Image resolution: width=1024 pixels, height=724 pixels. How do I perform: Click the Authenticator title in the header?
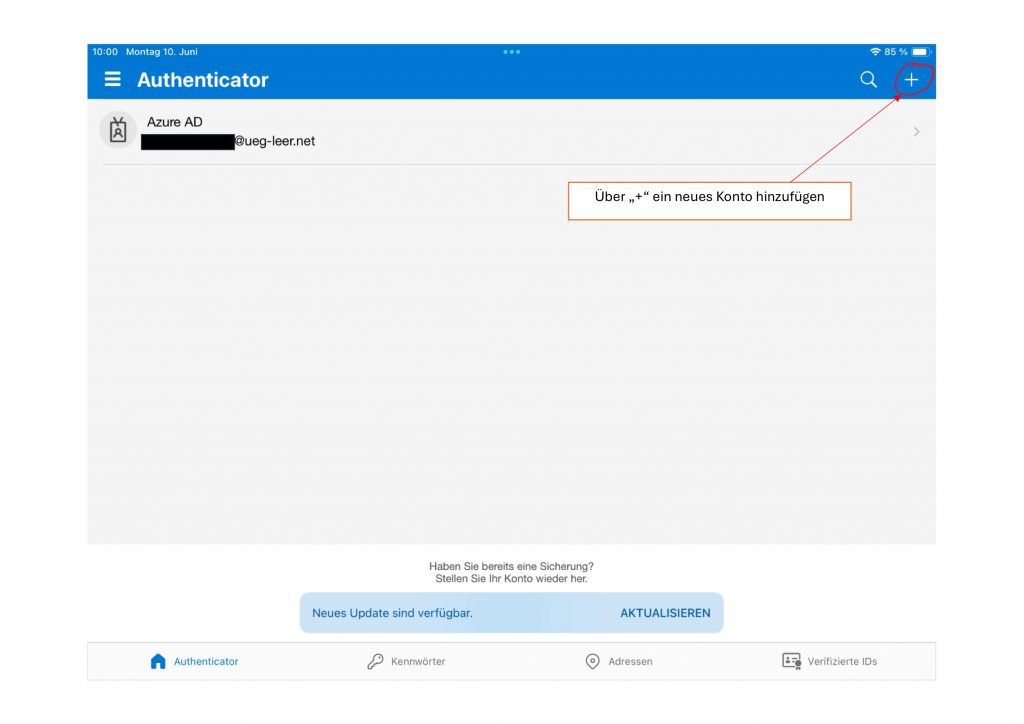(203, 80)
